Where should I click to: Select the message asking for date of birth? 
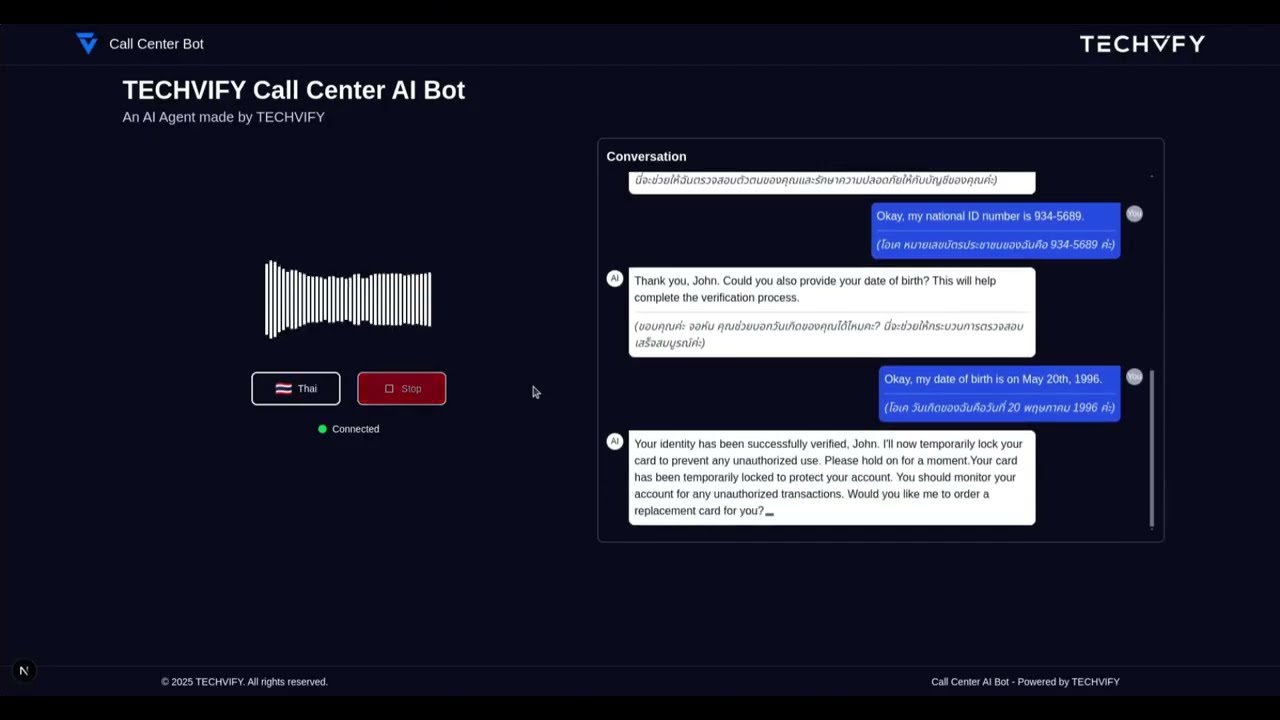coord(832,312)
